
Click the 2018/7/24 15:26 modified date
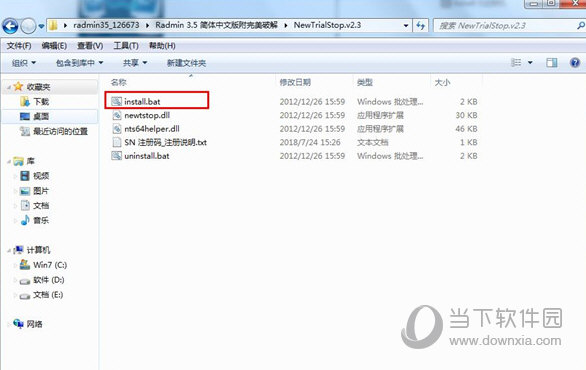[310, 142]
